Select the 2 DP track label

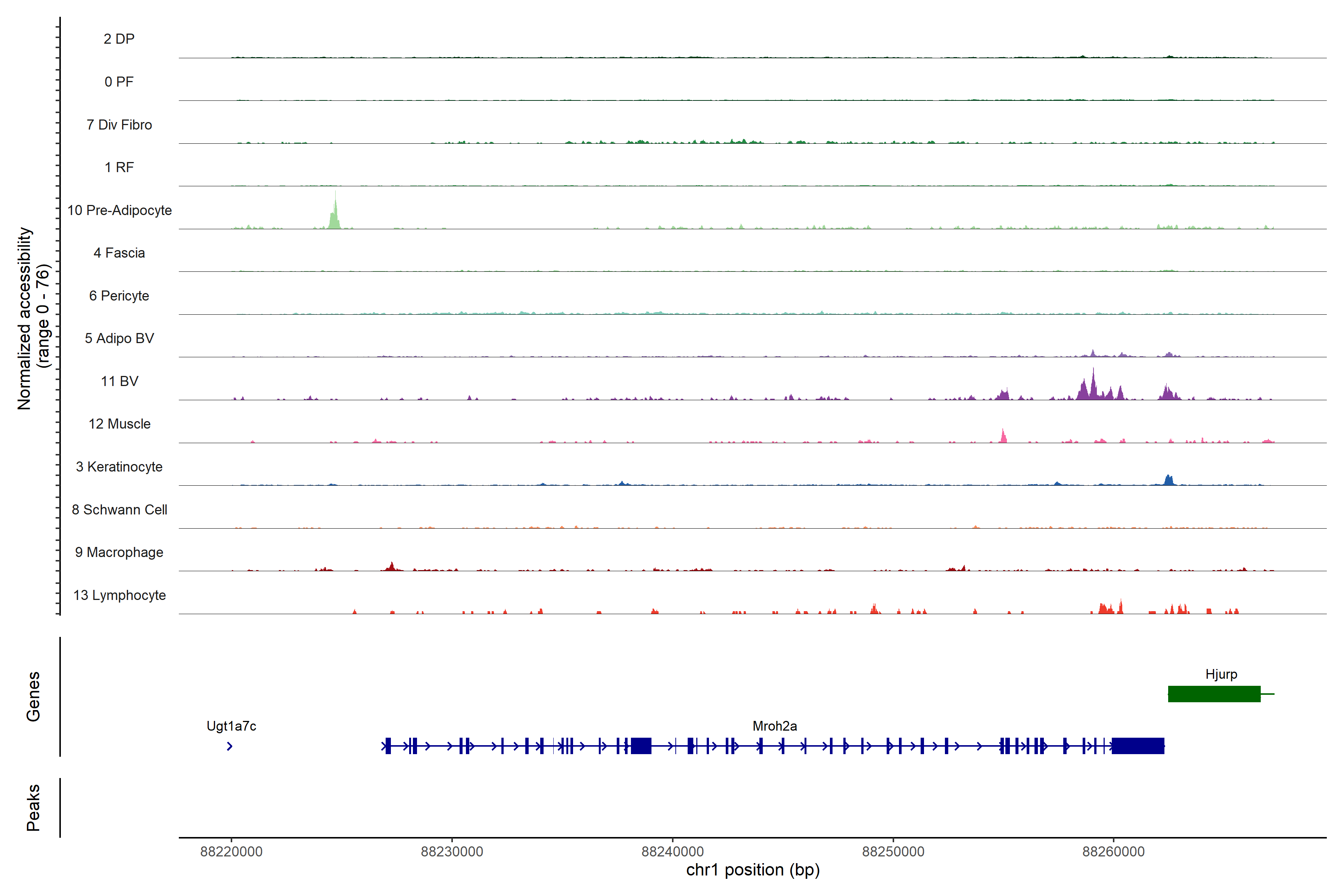(119, 39)
